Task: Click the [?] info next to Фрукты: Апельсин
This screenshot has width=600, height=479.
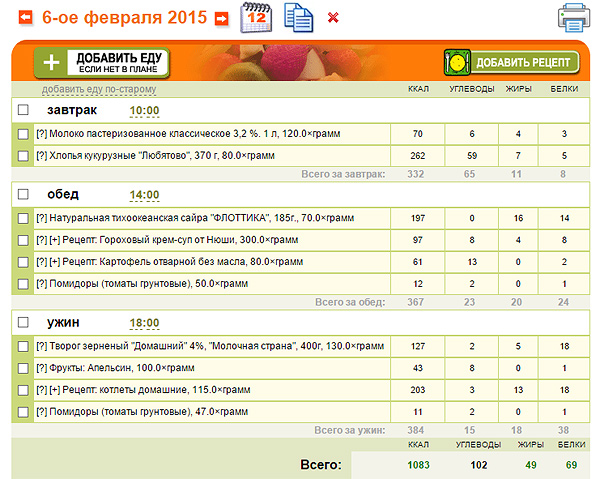Action: point(42,368)
